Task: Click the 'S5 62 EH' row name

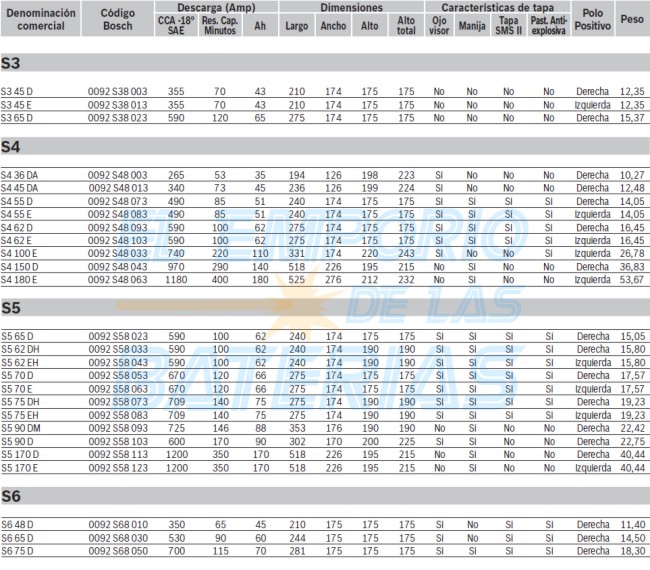Action: [x=20, y=363]
